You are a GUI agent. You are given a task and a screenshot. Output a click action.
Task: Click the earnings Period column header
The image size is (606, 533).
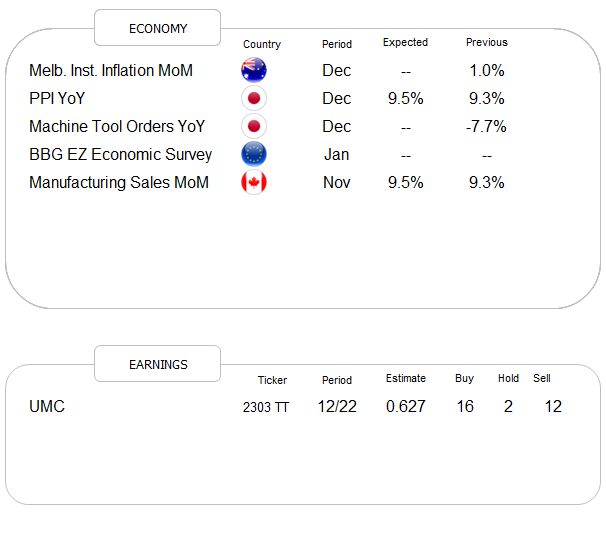pyautogui.click(x=337, y=380)
